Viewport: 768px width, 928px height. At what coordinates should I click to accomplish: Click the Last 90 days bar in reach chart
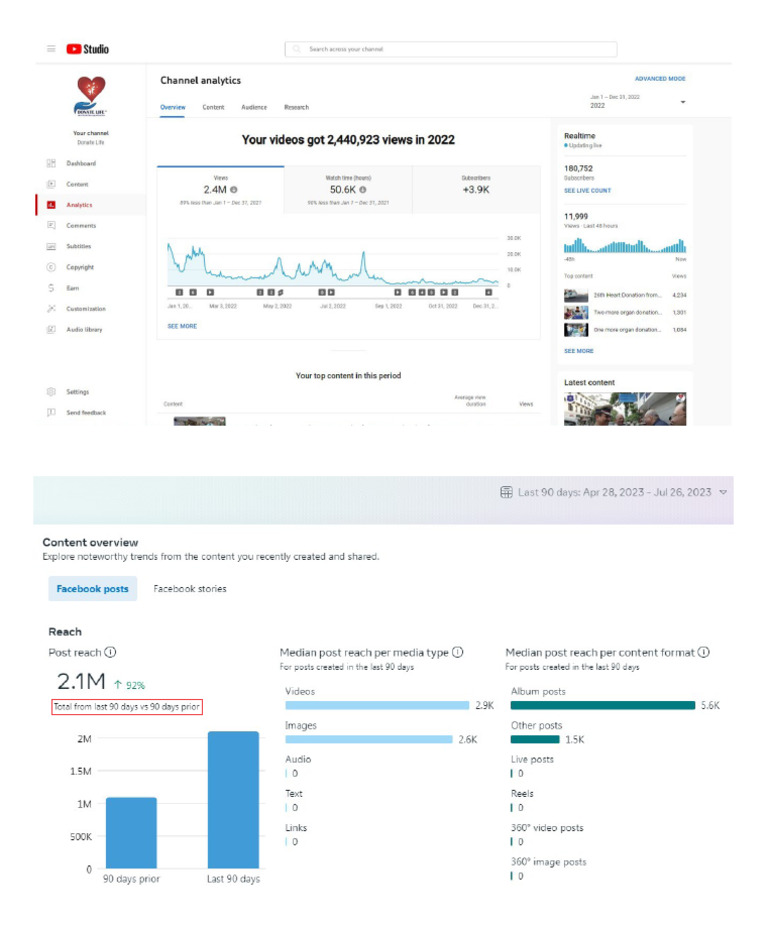233,800
